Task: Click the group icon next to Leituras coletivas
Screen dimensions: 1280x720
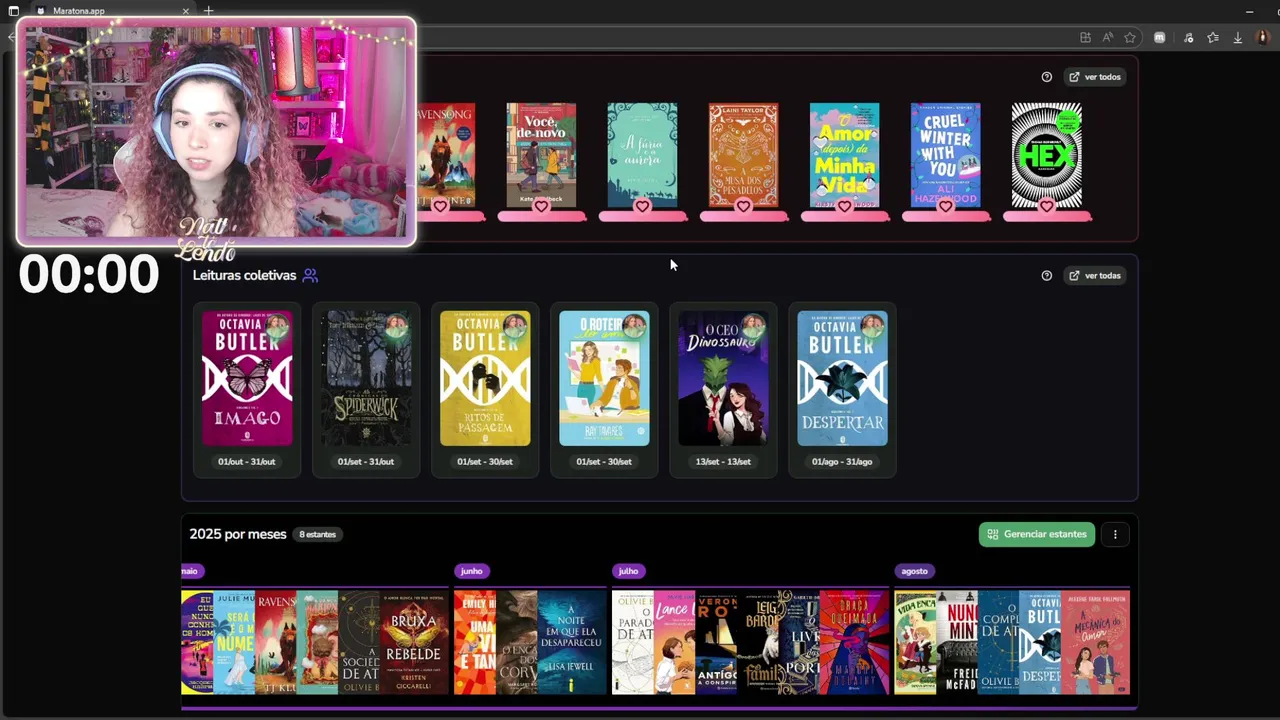Action: click(310, 275)
